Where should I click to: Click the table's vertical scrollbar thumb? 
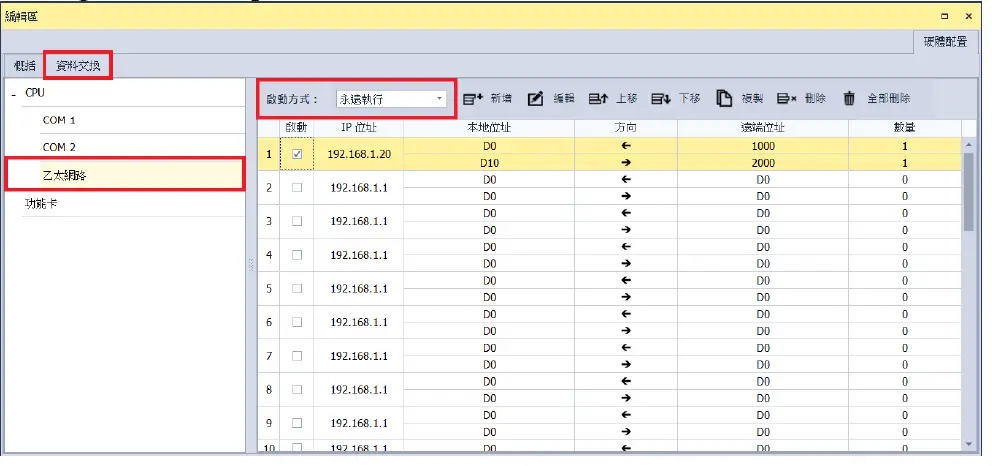969,192
